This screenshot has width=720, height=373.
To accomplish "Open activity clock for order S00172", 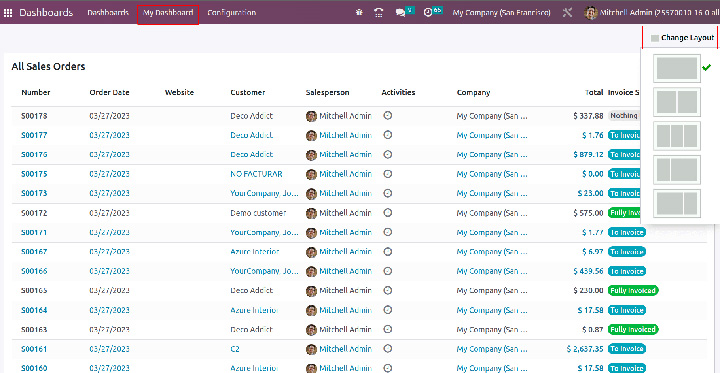I will (x=388, y=213).
